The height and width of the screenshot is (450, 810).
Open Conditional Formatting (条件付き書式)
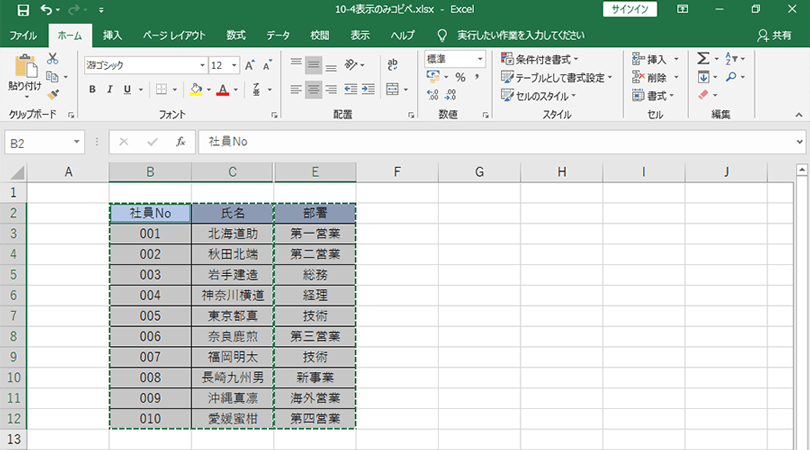click(x=540, y=59)
